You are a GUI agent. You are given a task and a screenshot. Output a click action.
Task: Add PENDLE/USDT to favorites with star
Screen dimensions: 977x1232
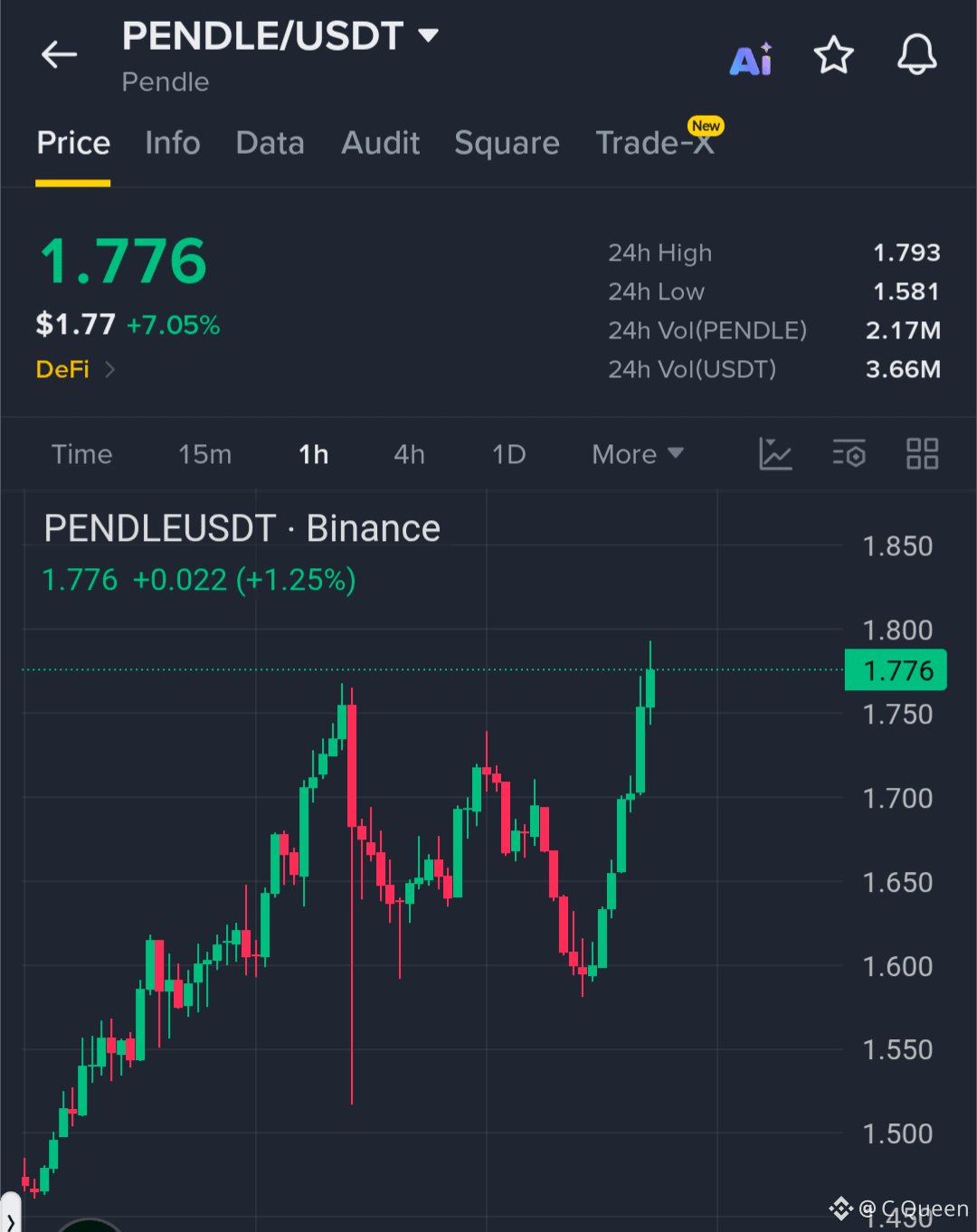(x=833, y=55)
